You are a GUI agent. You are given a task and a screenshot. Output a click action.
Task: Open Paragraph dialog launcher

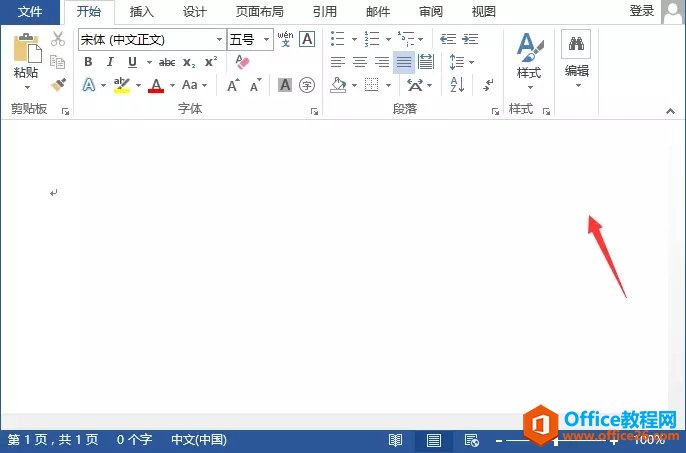point(495,112)
